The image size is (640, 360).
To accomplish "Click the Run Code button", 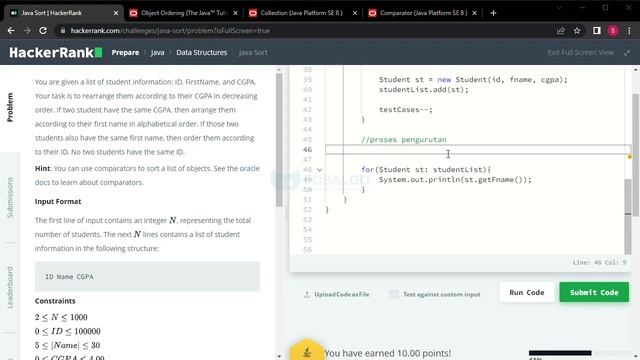I will click(527, 292).
